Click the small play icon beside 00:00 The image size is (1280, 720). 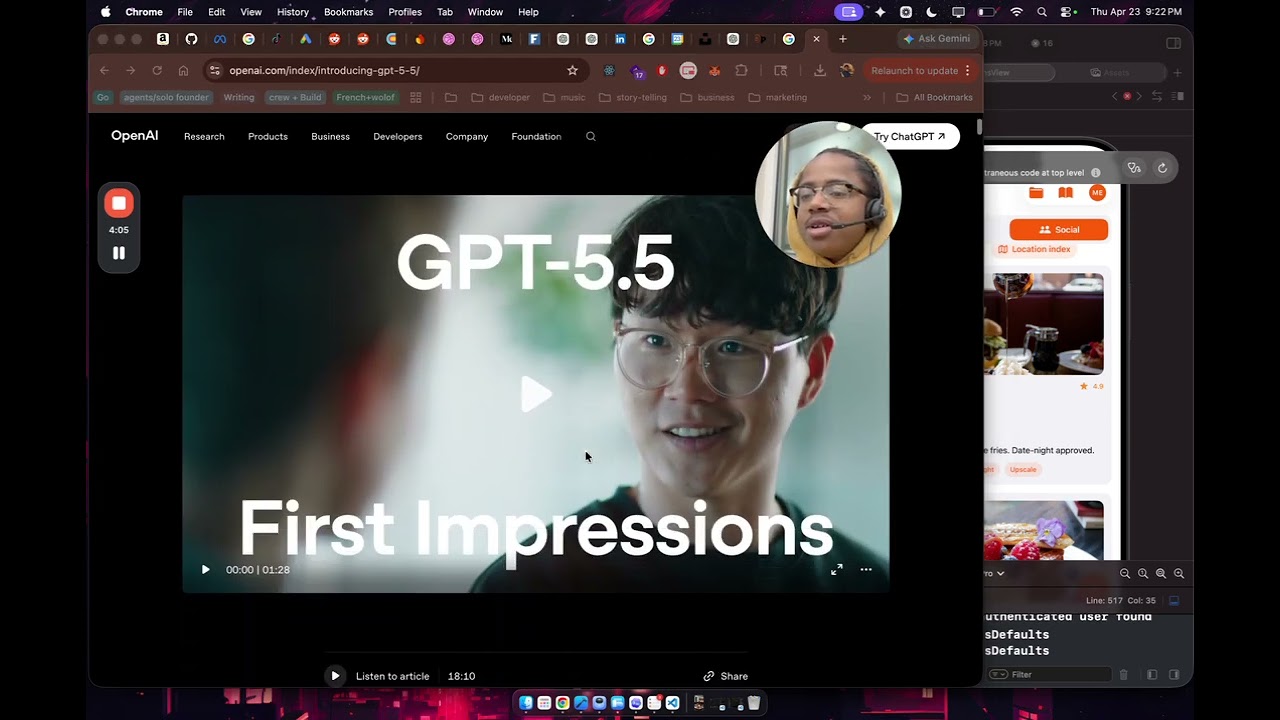click(x=206, y=570)
